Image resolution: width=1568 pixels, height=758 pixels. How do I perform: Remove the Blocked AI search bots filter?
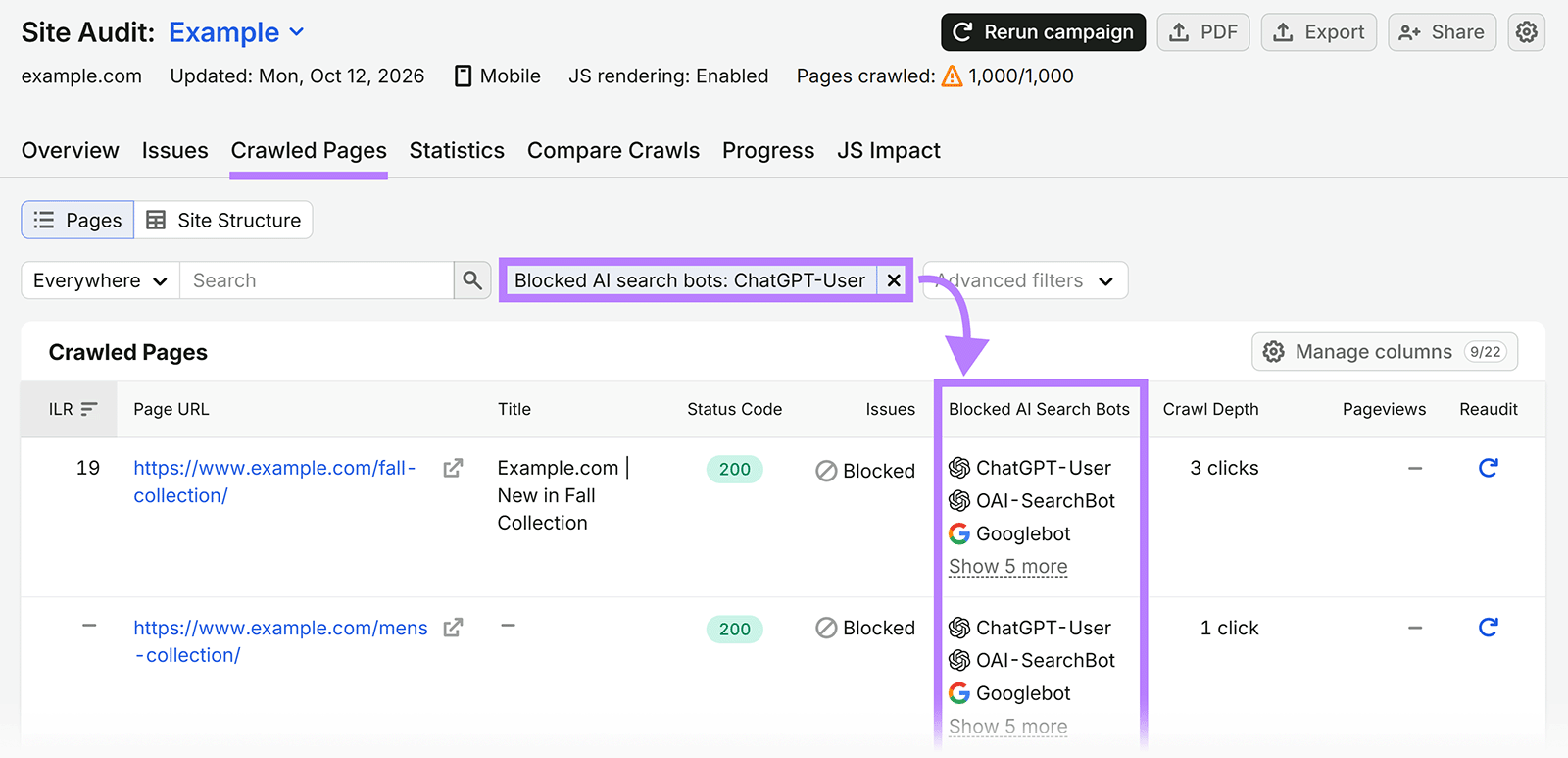(894, 280)
